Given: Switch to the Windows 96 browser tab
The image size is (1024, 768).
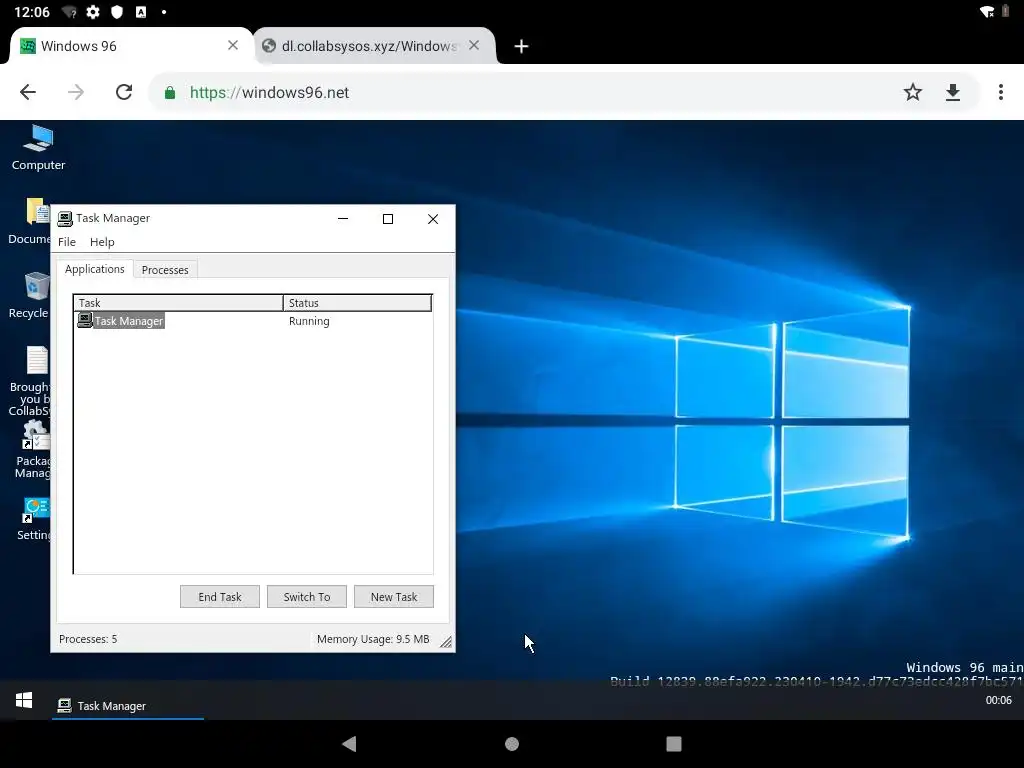Looking at the screenshot, I should point(129,46).
